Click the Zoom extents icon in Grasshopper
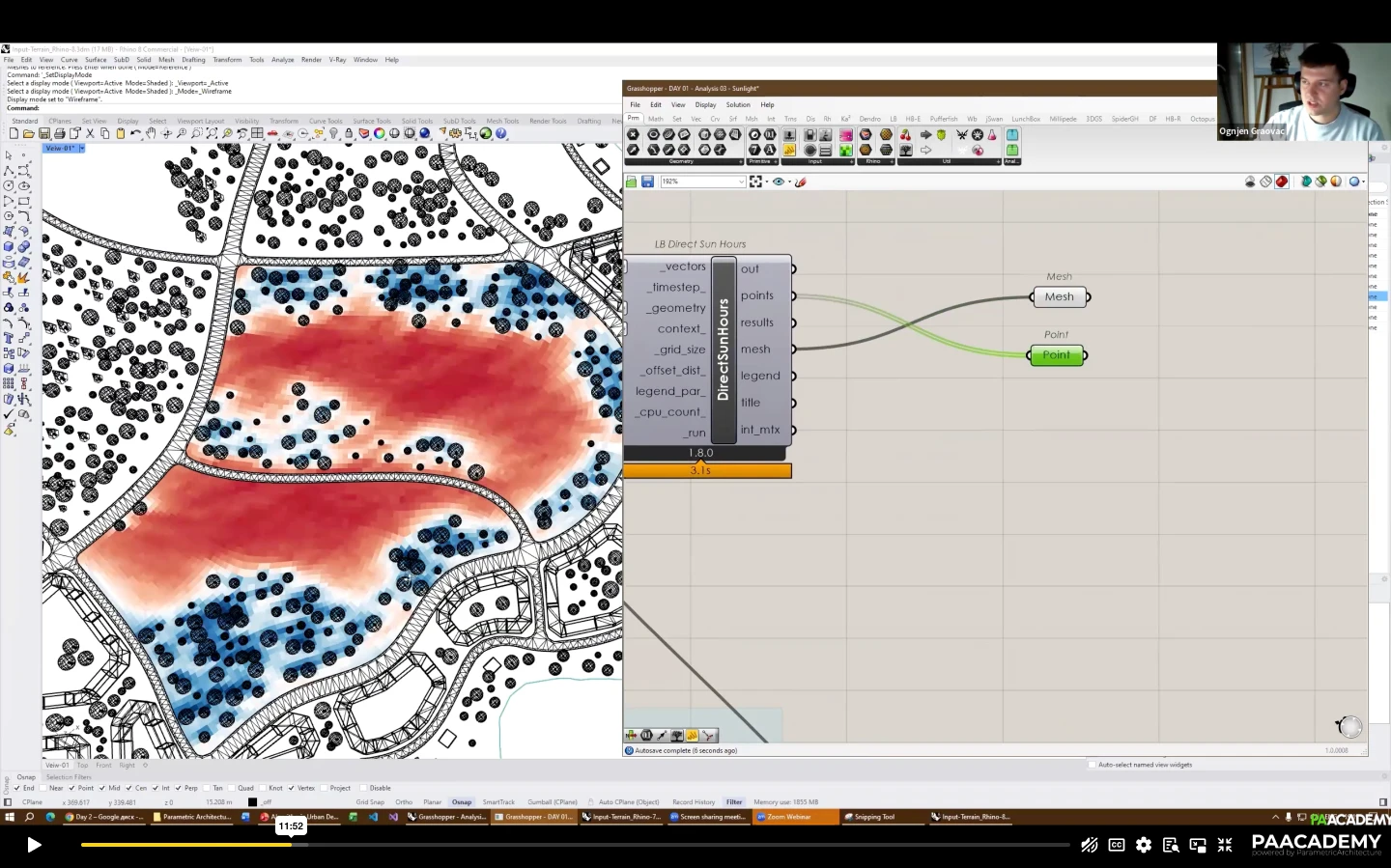 click(x=755, y=182)
